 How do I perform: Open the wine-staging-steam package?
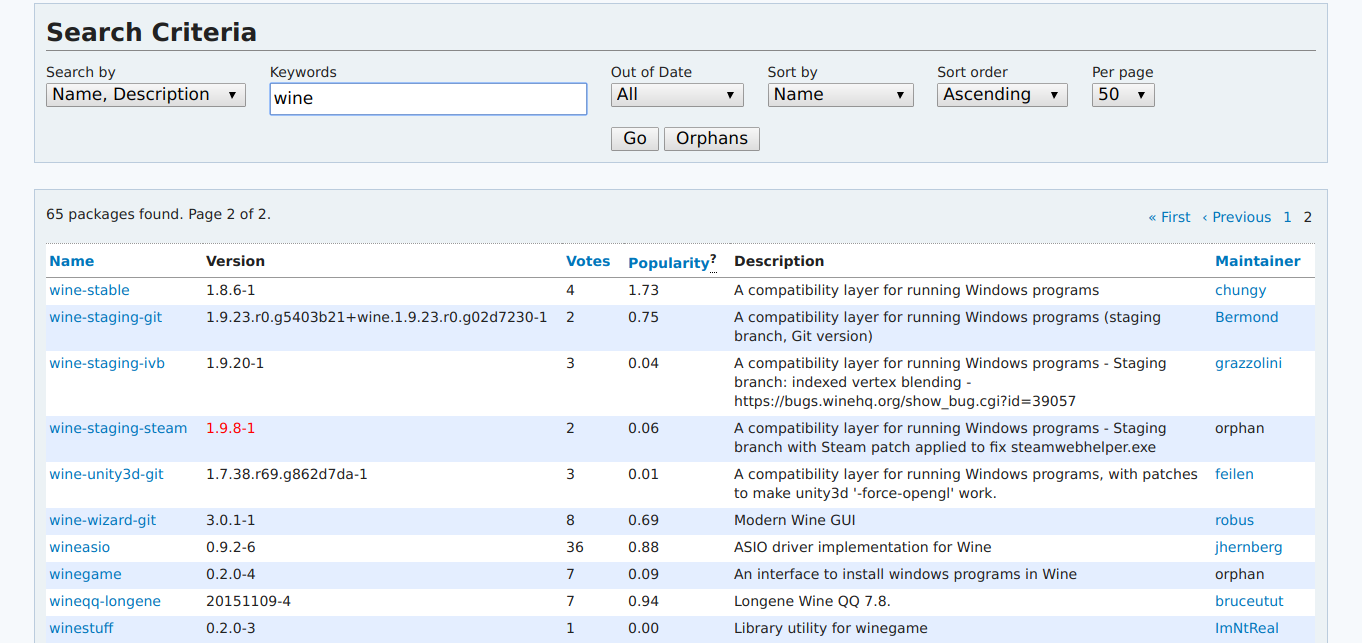118,428
